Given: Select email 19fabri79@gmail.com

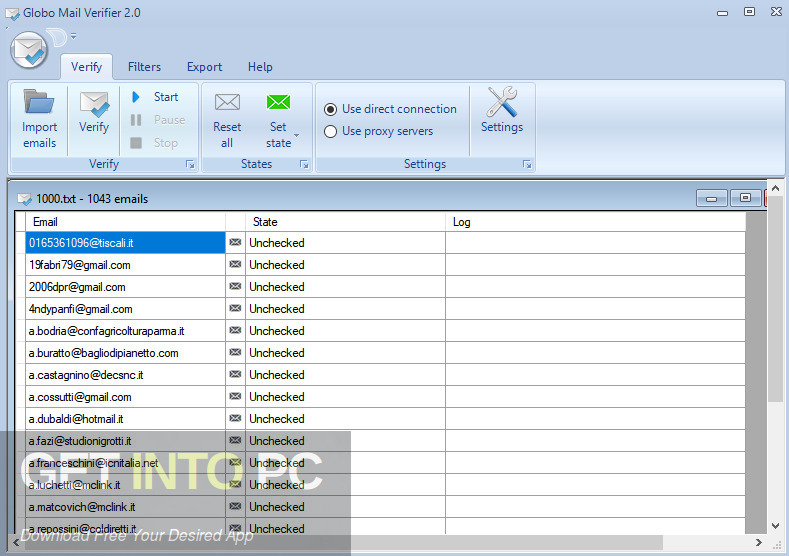Looking at the screenshot, I should (125, 265).
